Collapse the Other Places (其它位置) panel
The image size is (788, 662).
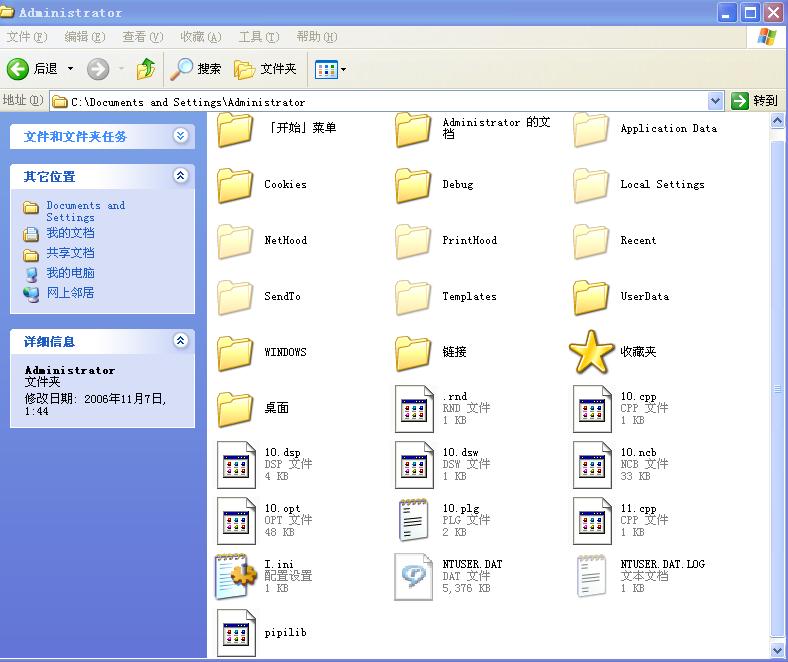[180, 176]
